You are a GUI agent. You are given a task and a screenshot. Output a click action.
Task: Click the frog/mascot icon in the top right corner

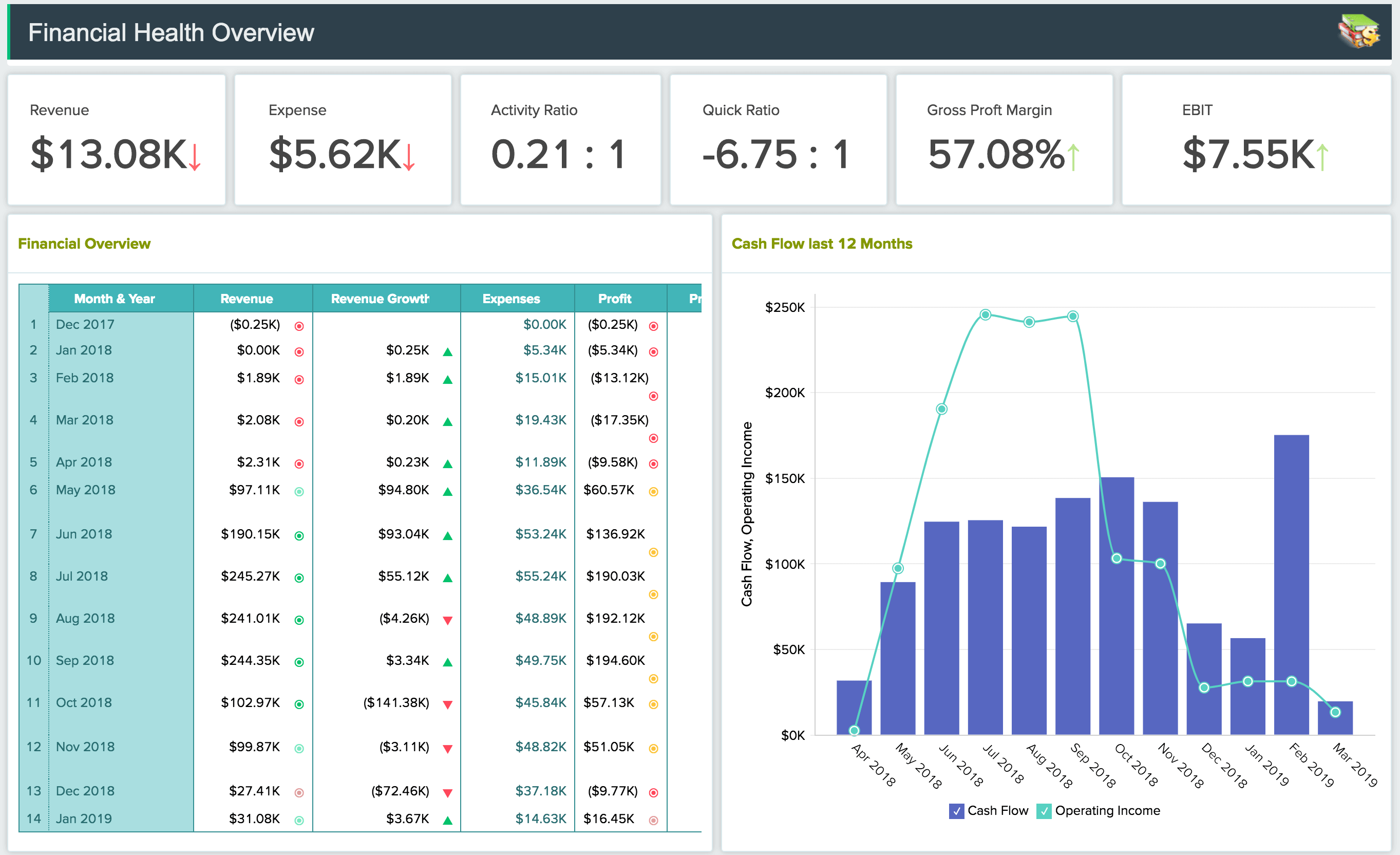(x=1361, y=29)
